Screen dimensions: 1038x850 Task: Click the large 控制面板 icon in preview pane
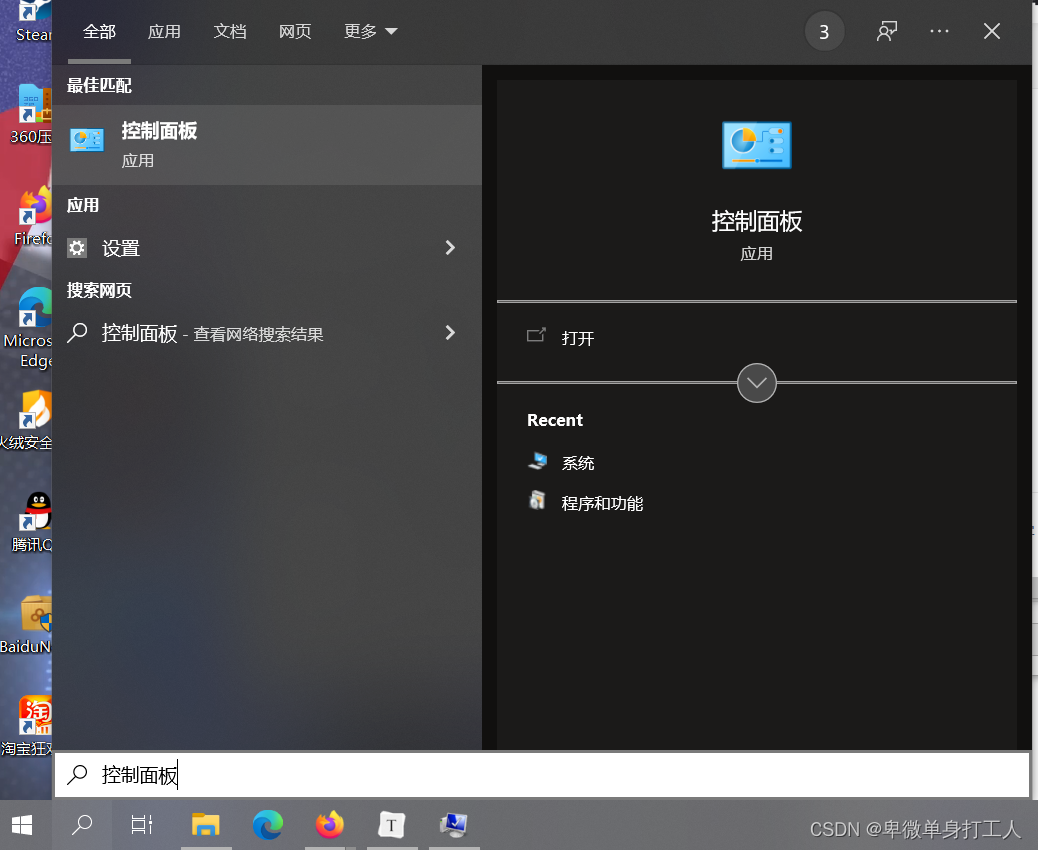click(x=757, y=145)
